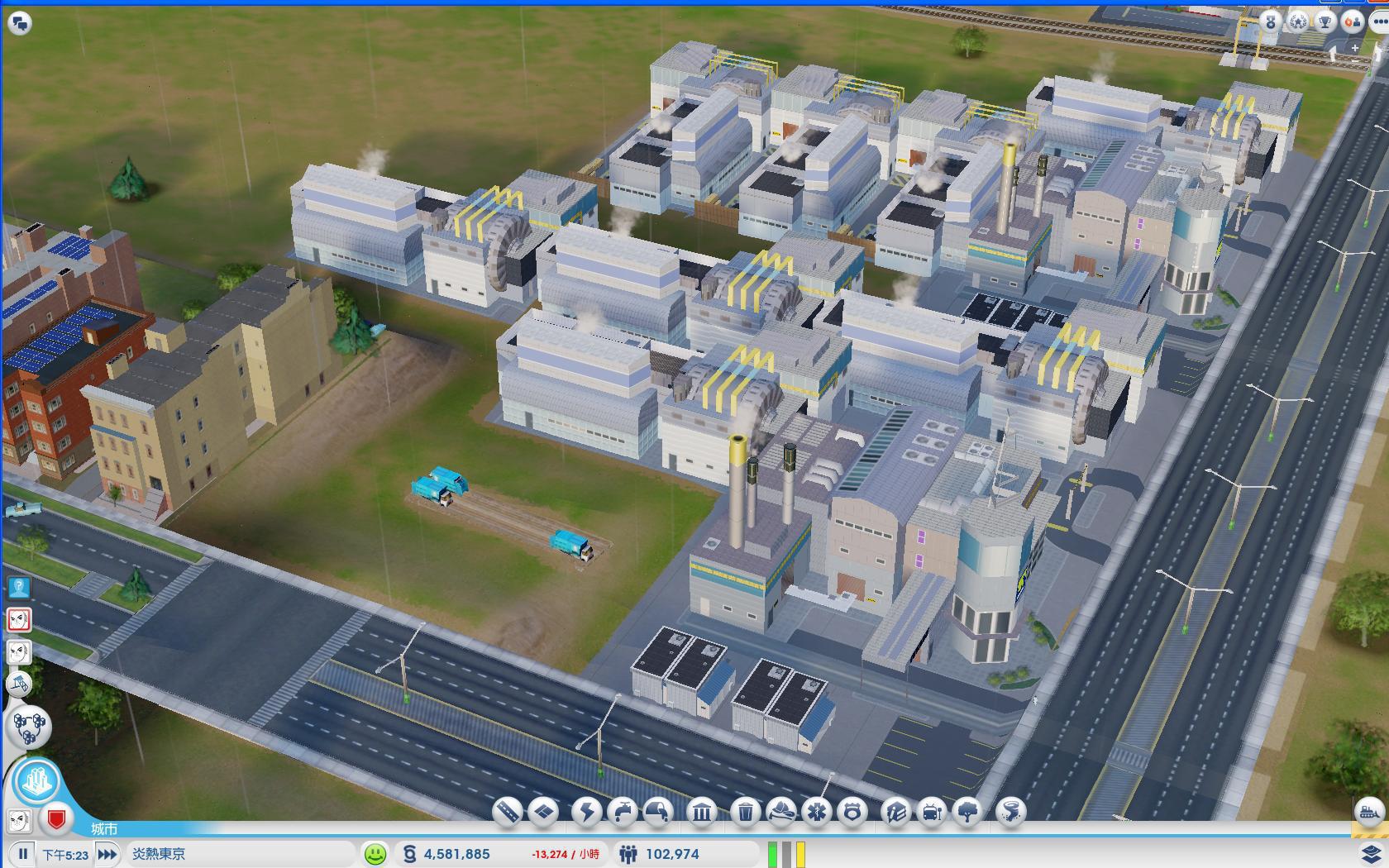Open the Sewage menu
This screenshot has width=1389, height=868.
coord(657,811)
